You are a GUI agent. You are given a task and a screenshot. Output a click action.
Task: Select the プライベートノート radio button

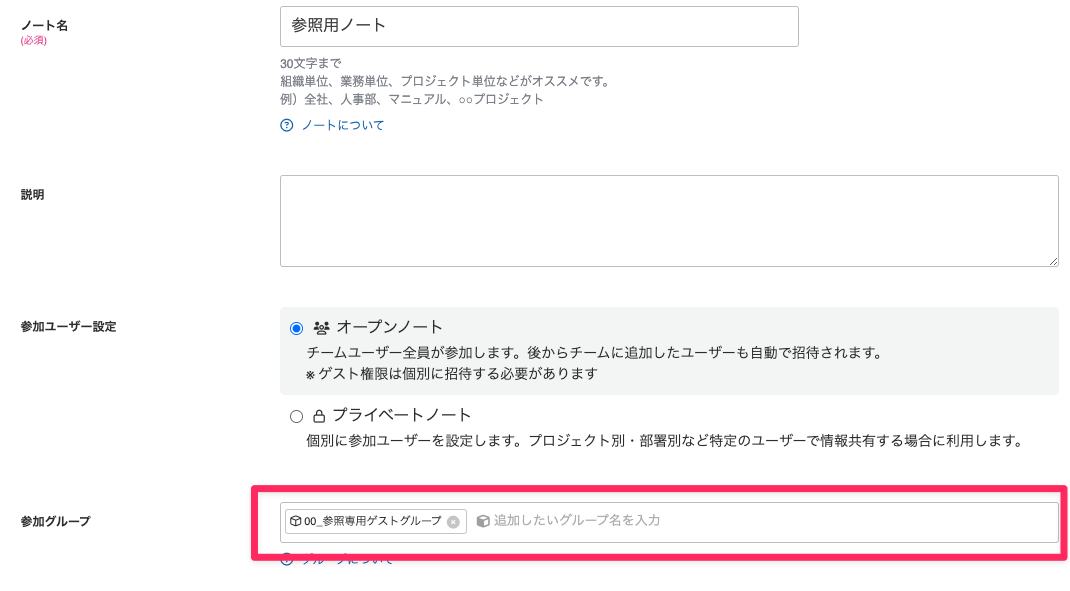coord(295,414)
